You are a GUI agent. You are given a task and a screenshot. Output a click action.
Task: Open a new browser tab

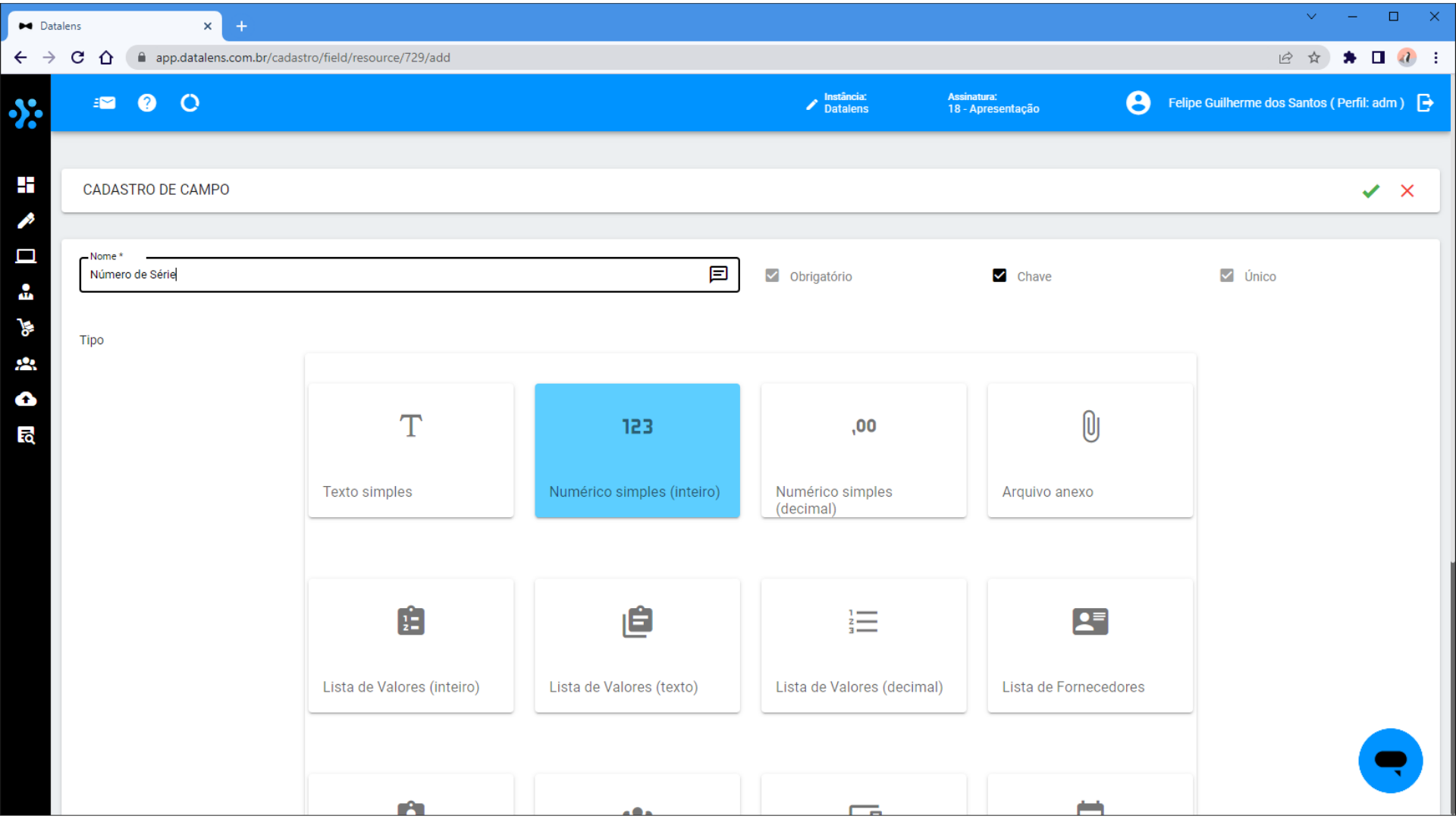coord(241,26)
